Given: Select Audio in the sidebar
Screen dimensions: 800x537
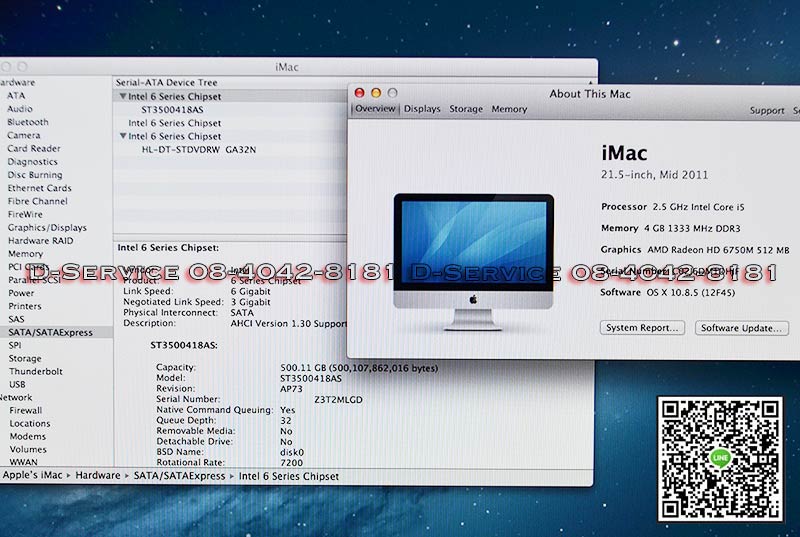Looking at the screenshot, I should [20, 109].
